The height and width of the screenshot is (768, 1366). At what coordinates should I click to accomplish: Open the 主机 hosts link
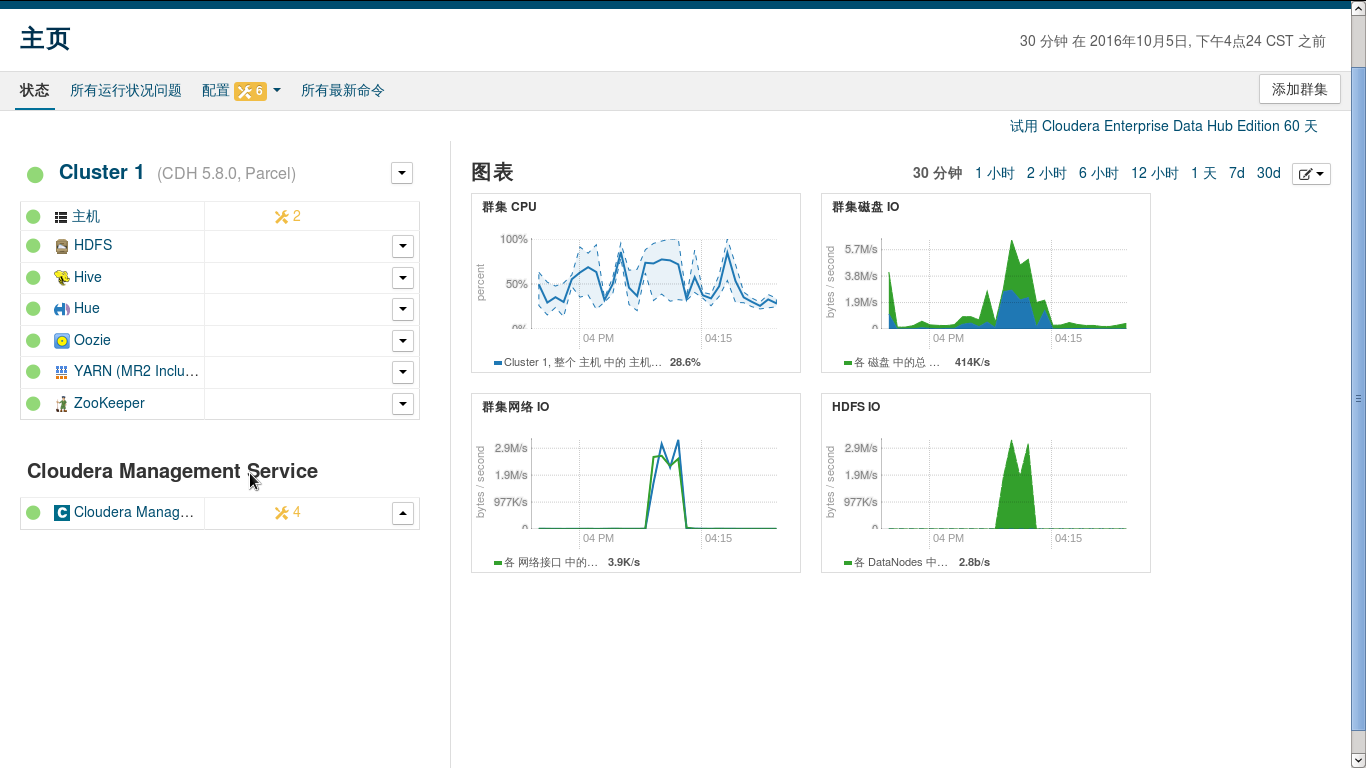(86, 217)
